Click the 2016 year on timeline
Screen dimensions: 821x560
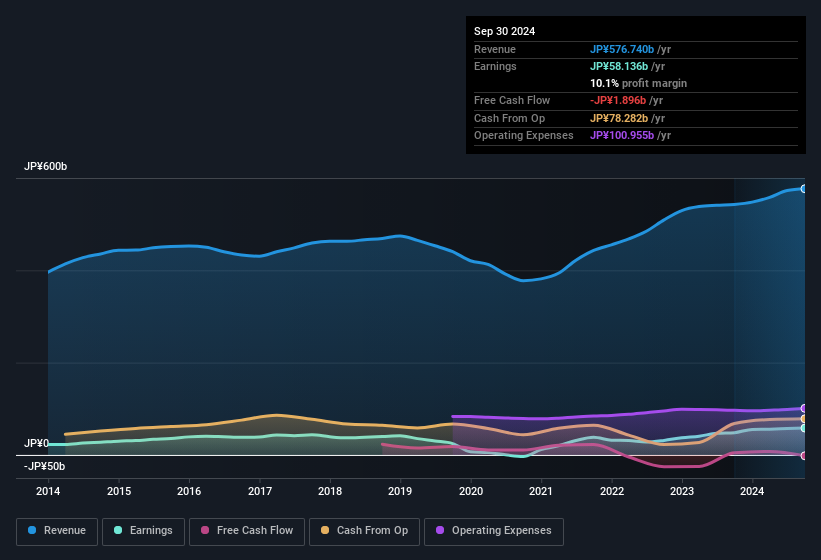click(x=189, y=491)
